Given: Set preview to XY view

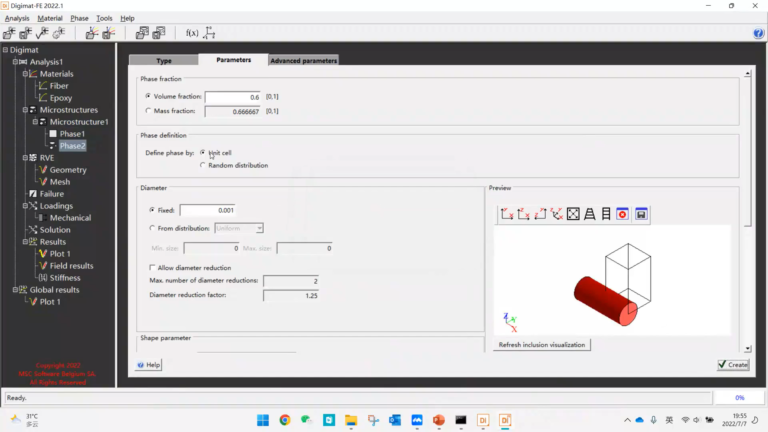Looking at the screenshot, I should (507, 214).
